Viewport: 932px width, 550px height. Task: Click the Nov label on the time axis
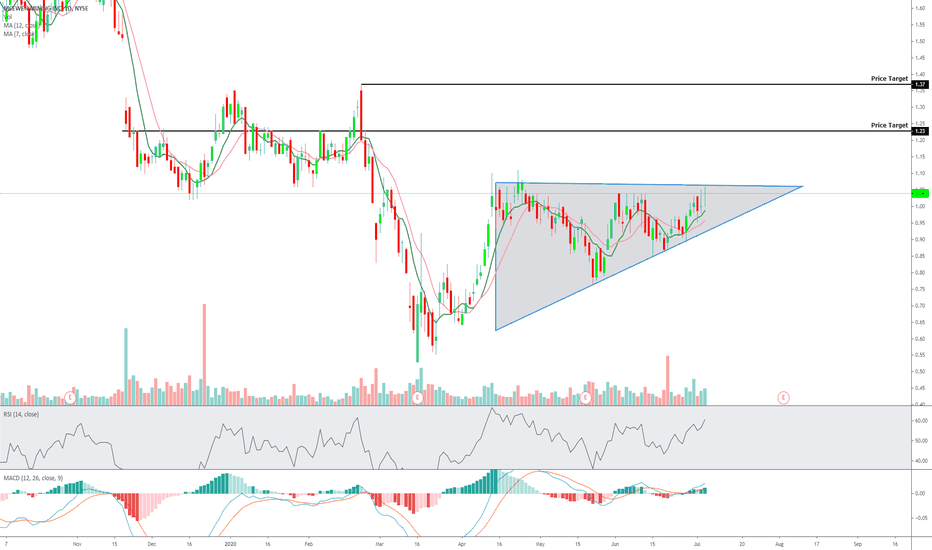(77, 543)
